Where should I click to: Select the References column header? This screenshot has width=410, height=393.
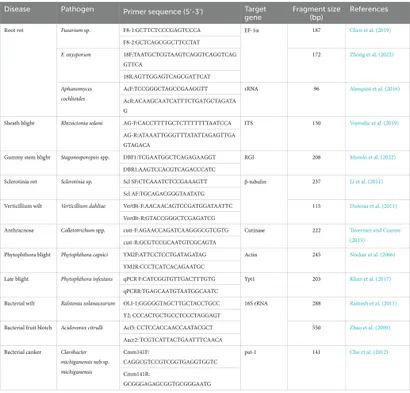click(x=369, y=9)
